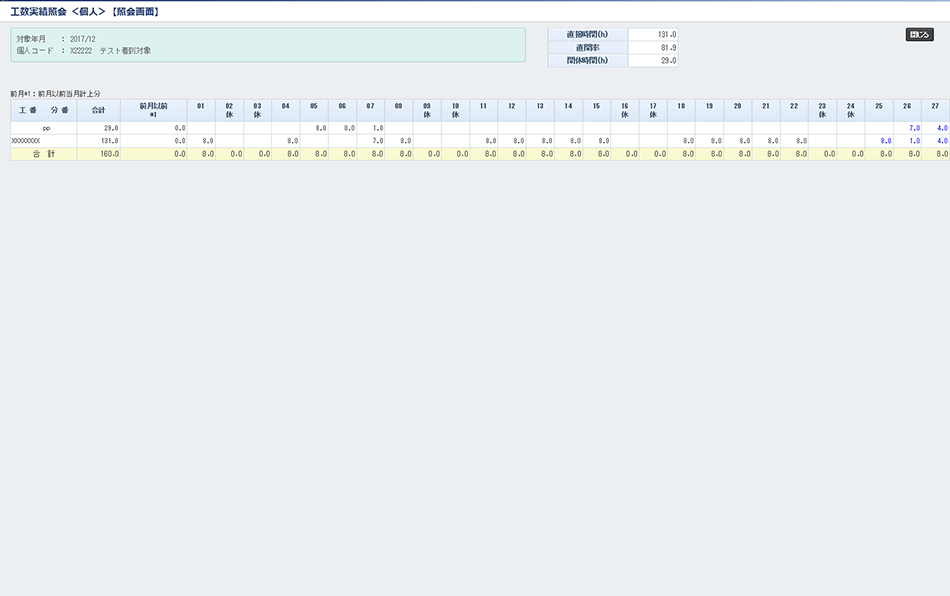Viewport: 950px width, 596px height.
Task: Click the 前月*1 footnote text
Action: tap(55, 94)
